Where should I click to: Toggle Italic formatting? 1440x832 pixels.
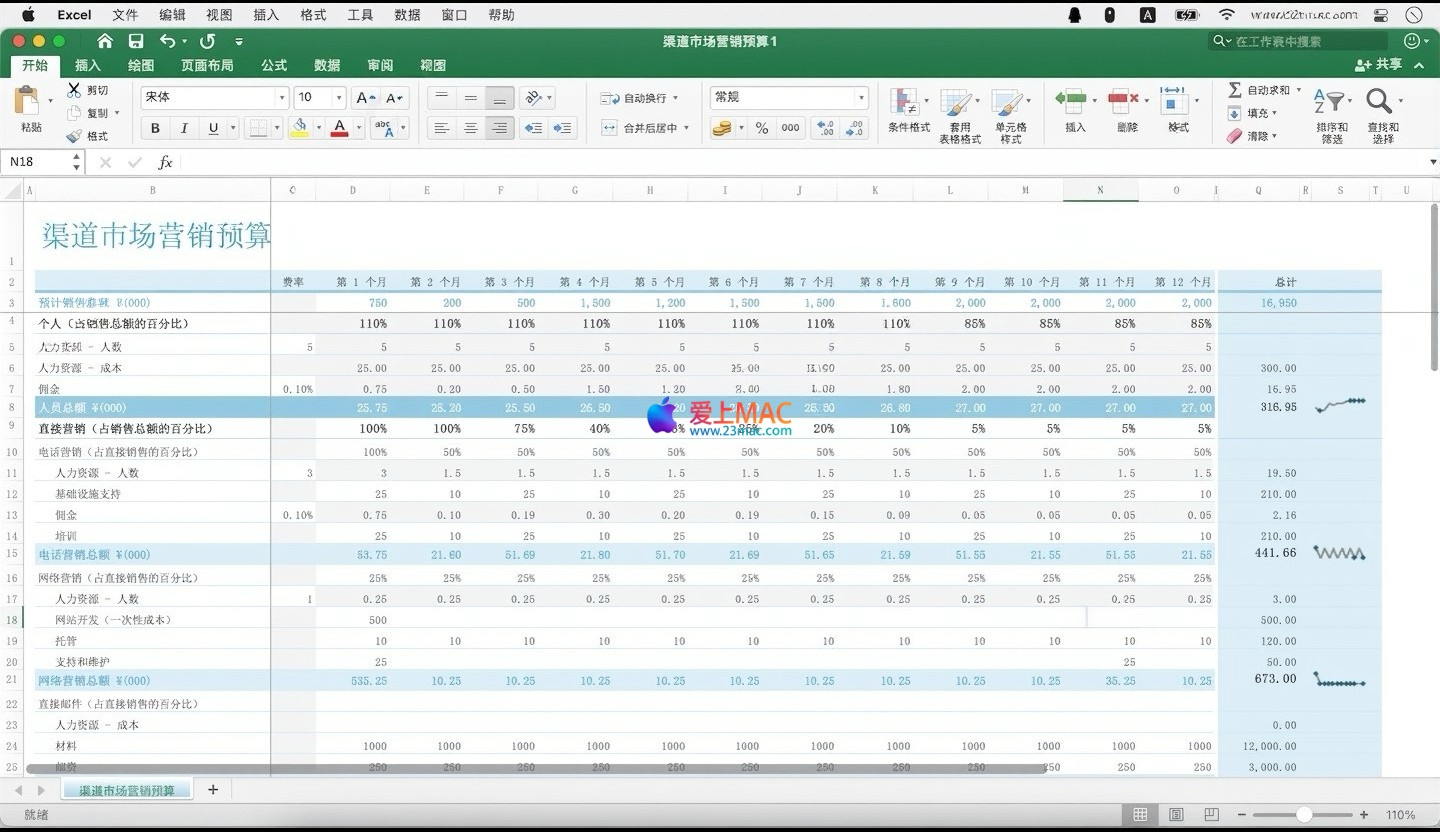[184, 128]
